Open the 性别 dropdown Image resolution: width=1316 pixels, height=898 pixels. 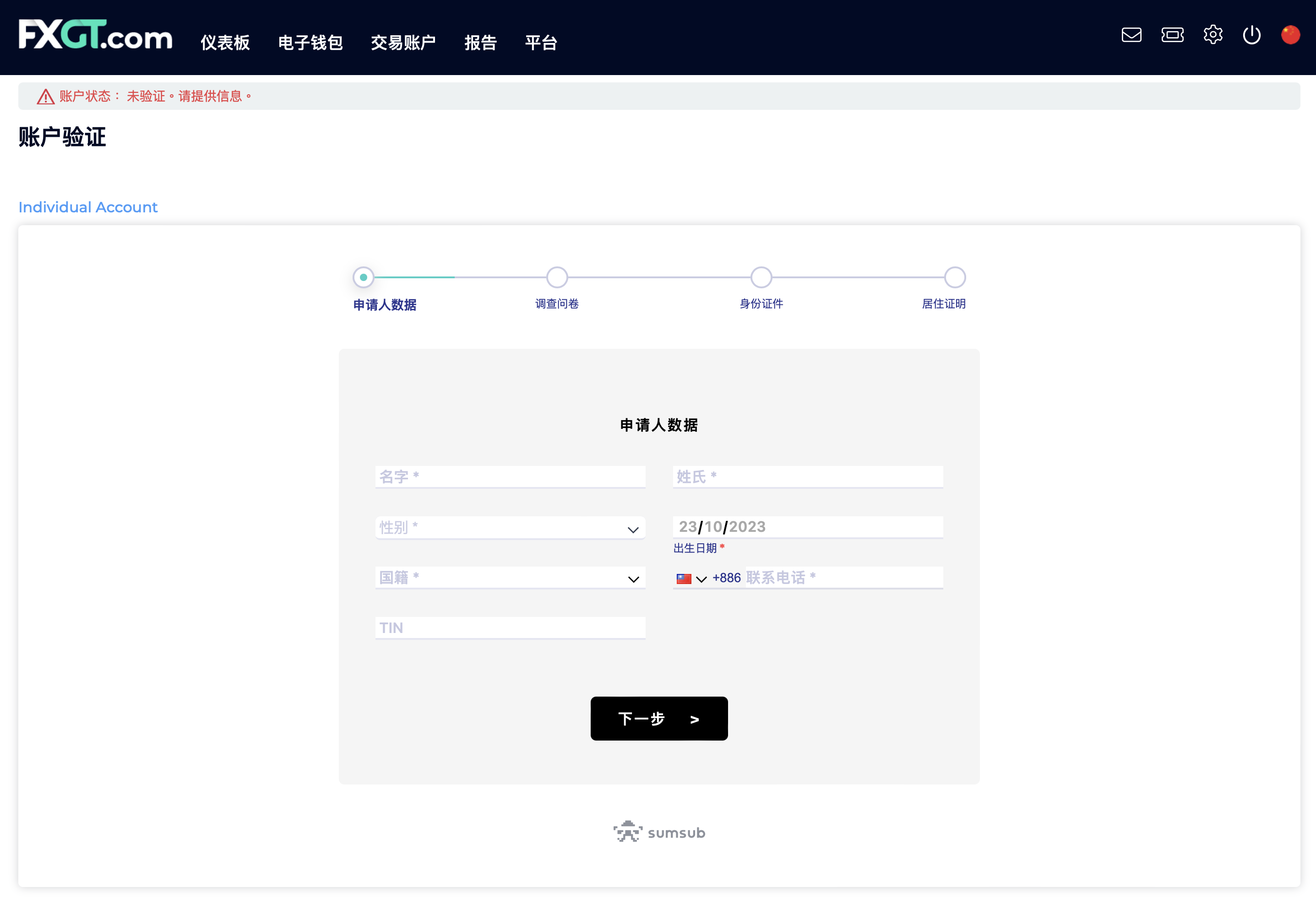click(510, 527)
